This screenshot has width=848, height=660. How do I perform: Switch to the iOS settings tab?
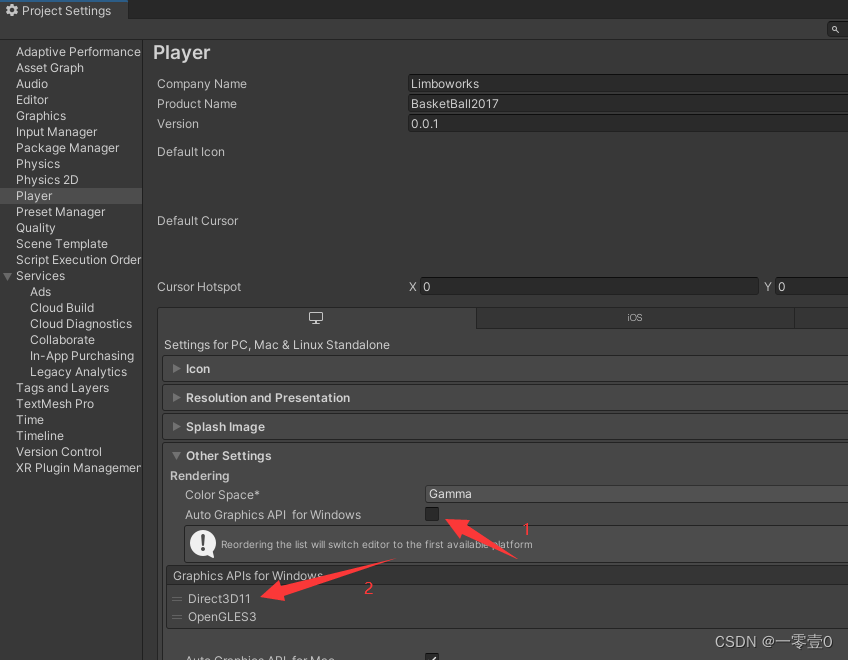tap(634, 316)
